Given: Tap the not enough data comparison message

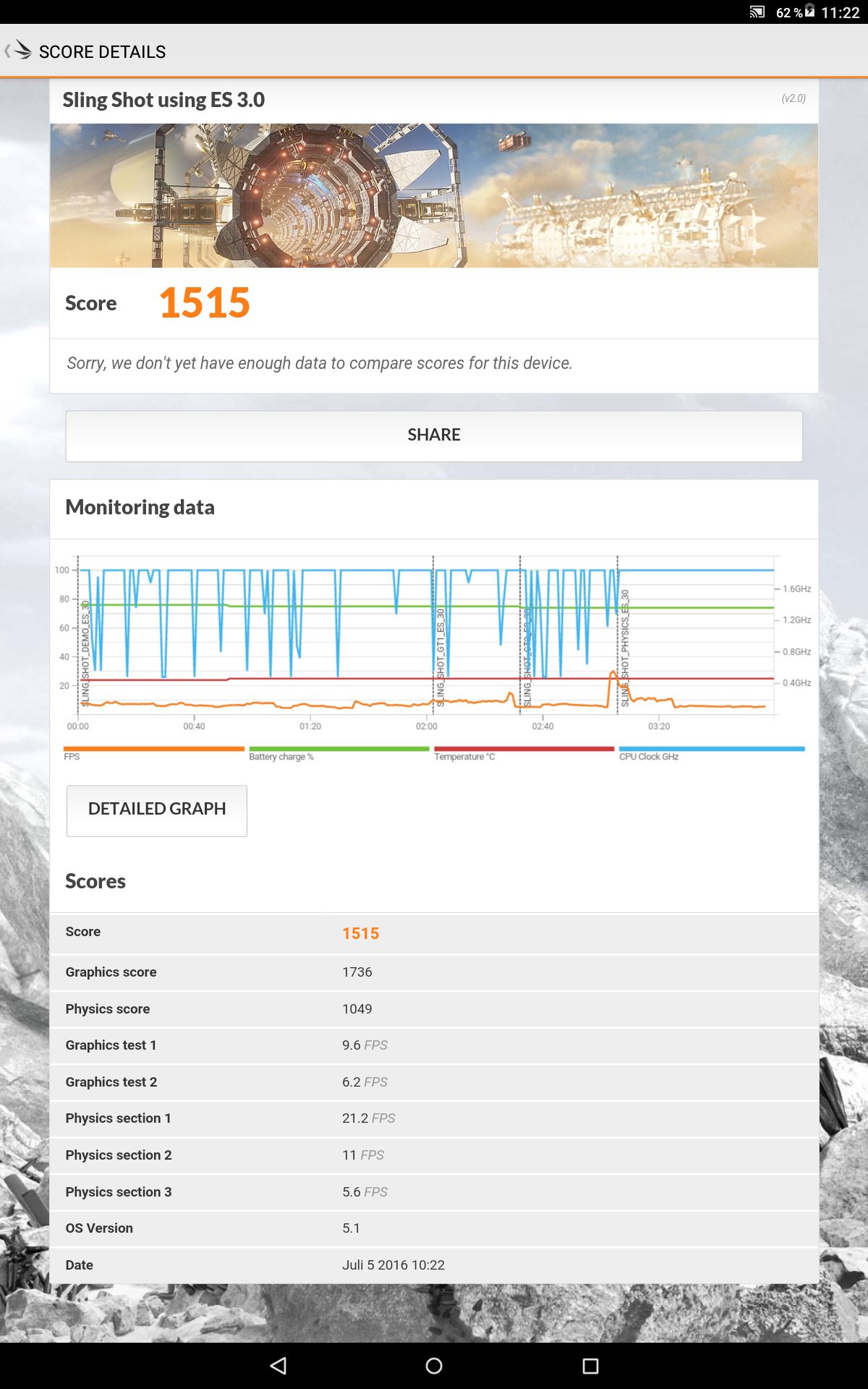Looking at the screenshot, I should click(320, 363).
